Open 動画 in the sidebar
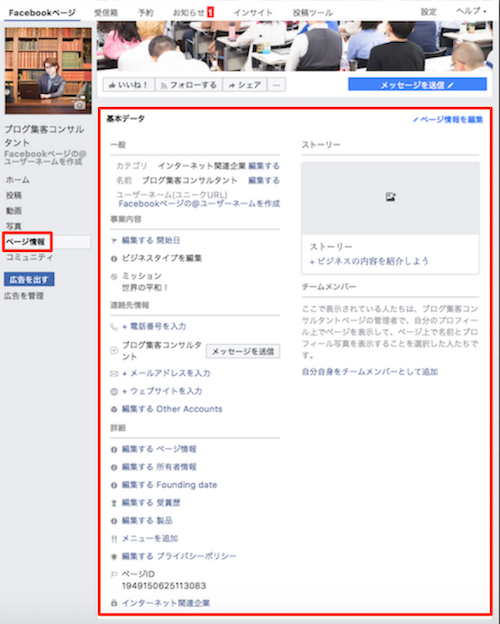 pyautogui.click(x=14, y=211)
